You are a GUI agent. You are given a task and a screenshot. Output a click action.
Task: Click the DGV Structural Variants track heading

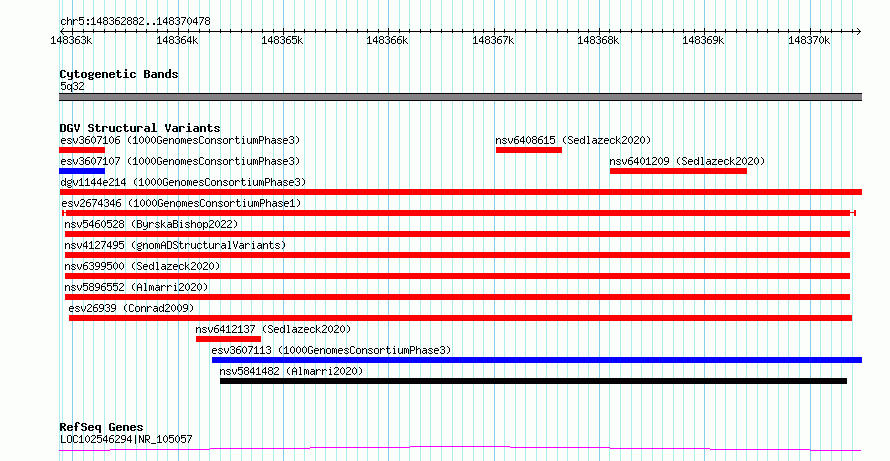pos(140,128)
